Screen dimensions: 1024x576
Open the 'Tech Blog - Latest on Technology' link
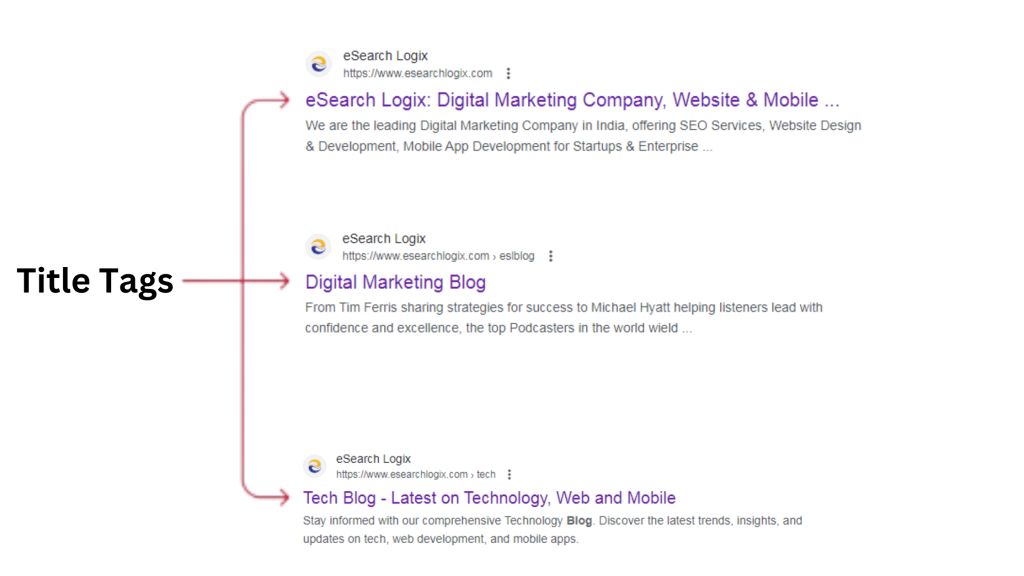(x=489, y=498)
